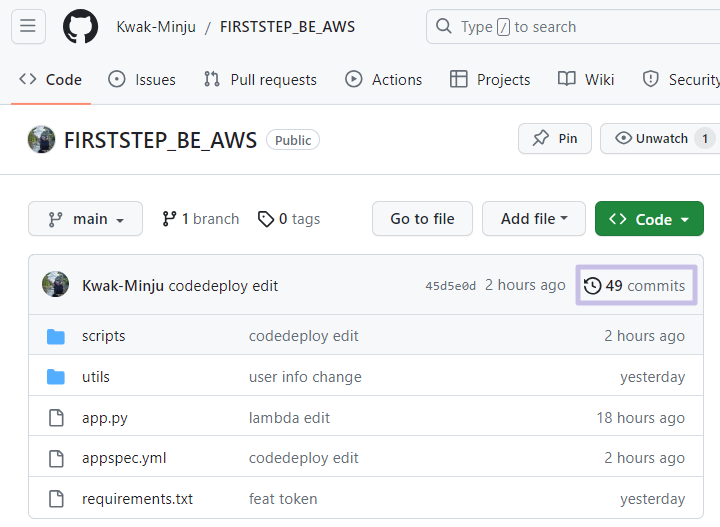The width and height of the screenshot is (720, 527).
Task: View the 0 tags link
Action: [289, 219]
